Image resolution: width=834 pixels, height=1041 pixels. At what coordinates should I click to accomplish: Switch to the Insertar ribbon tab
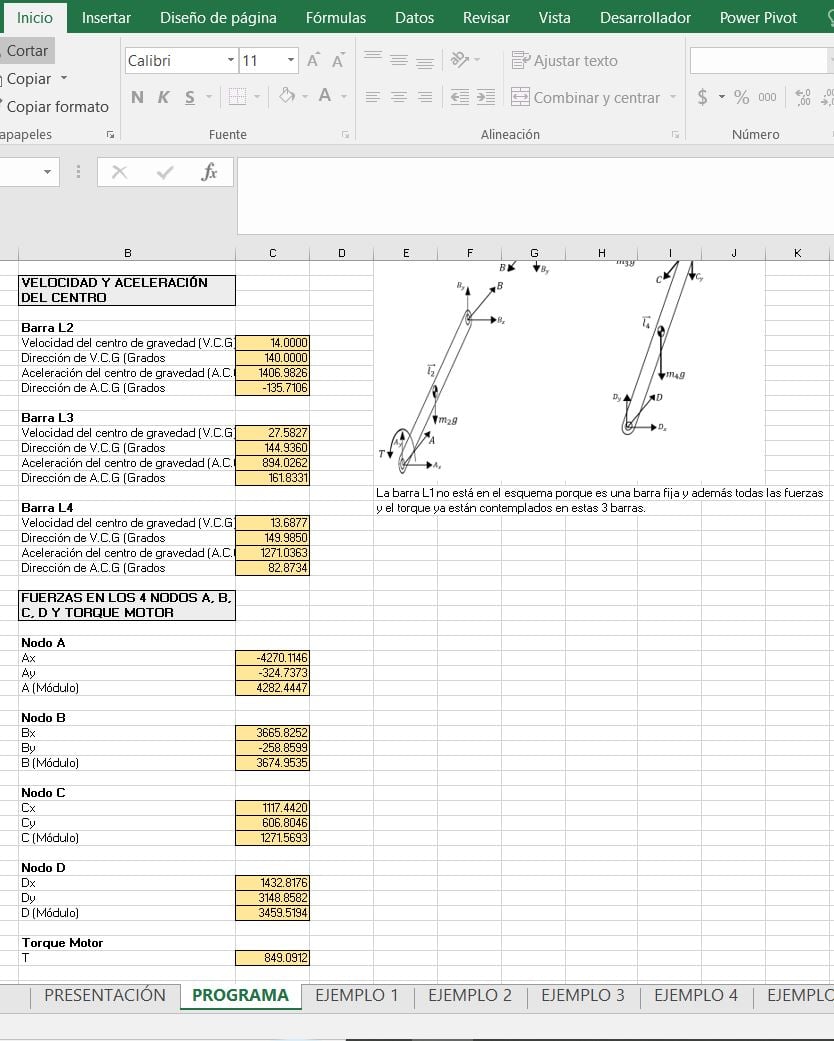106,18
